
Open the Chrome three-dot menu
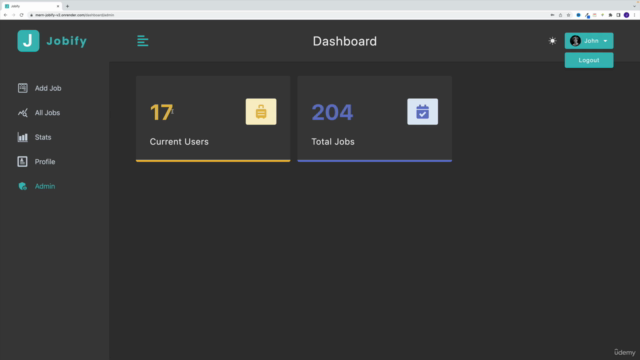click(635, 15)
